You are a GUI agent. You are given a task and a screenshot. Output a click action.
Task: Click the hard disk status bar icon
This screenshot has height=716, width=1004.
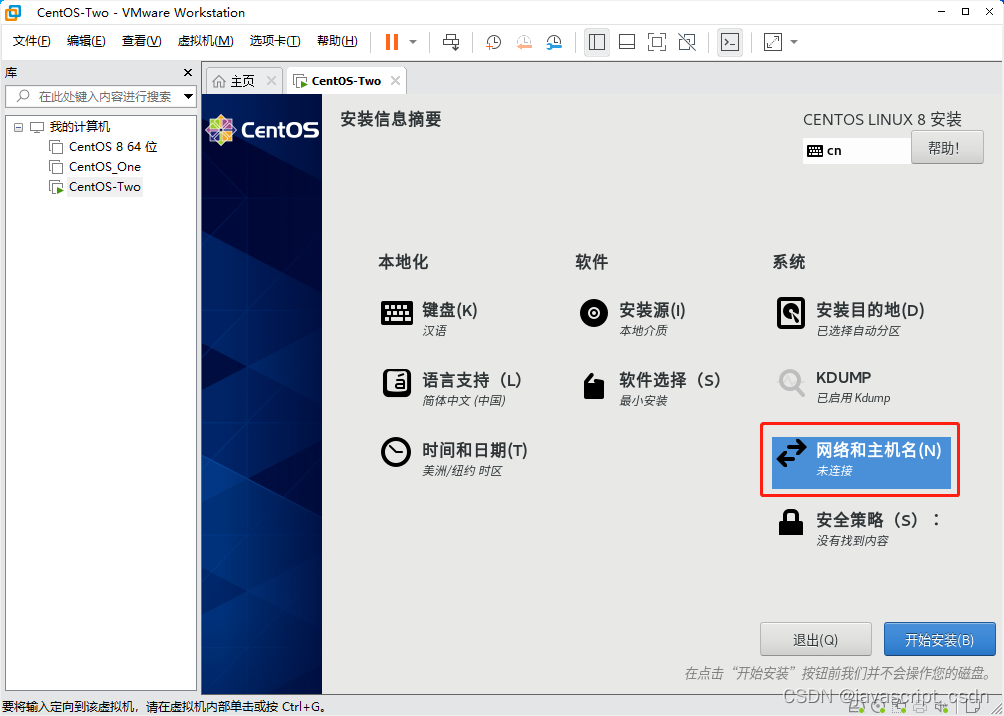(857, 706)
